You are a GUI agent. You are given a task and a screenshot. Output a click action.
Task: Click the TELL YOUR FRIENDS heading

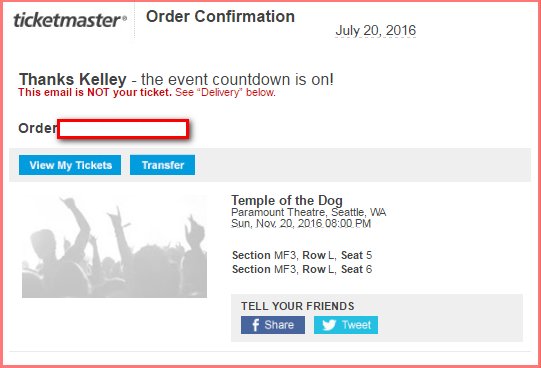coord(298,306)
